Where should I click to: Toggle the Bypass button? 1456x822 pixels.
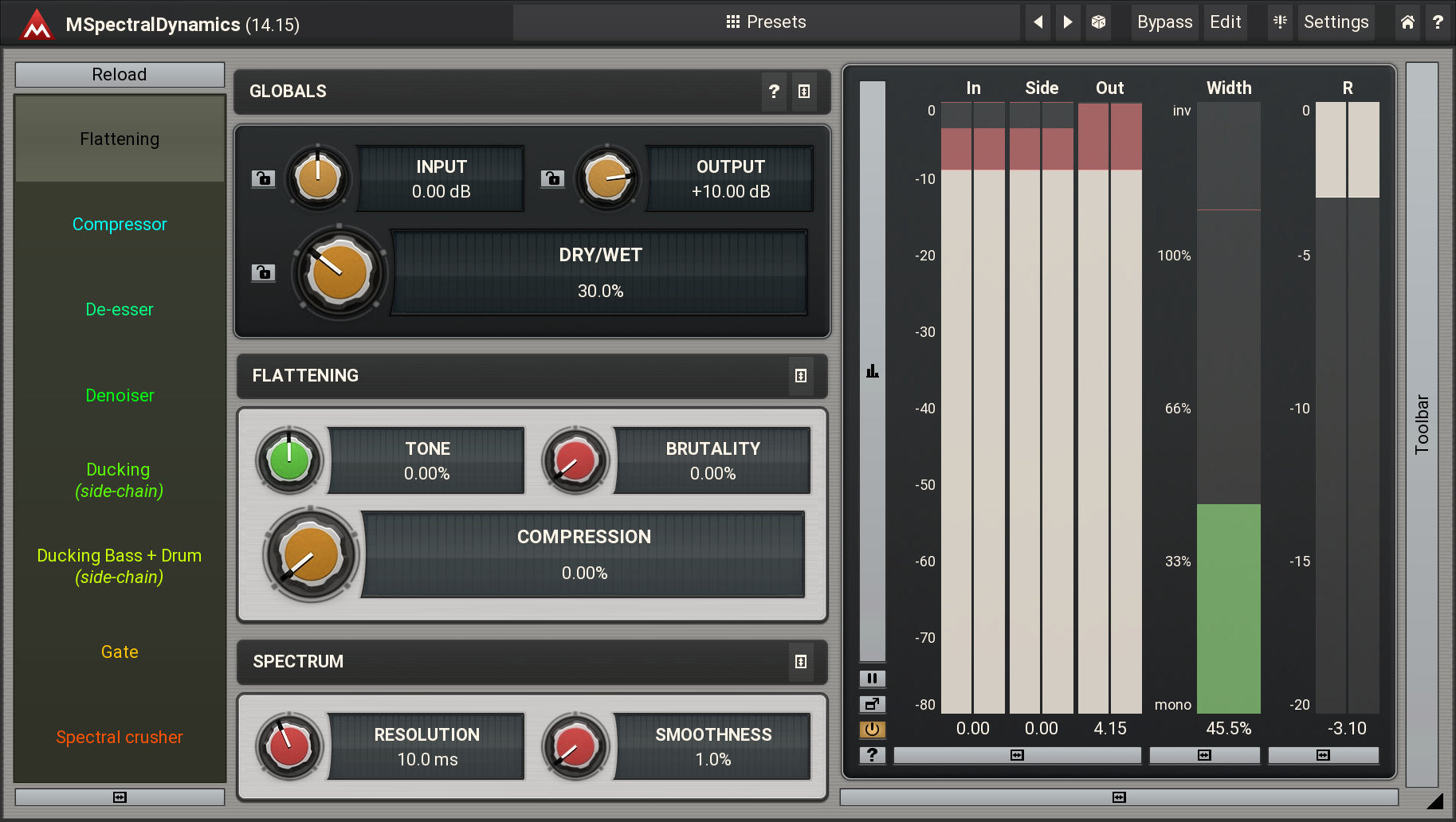click(1164, 22)
